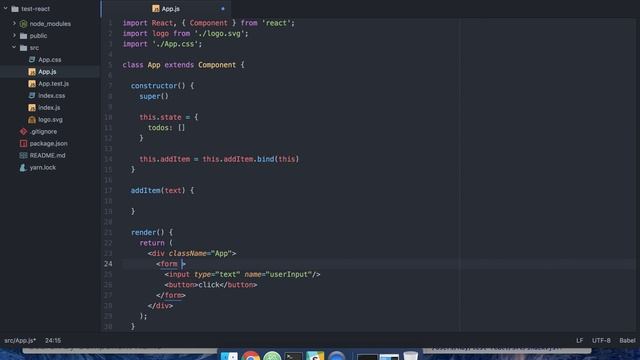
Task: Open README.md from the tree view
Action: coord(47,156)
